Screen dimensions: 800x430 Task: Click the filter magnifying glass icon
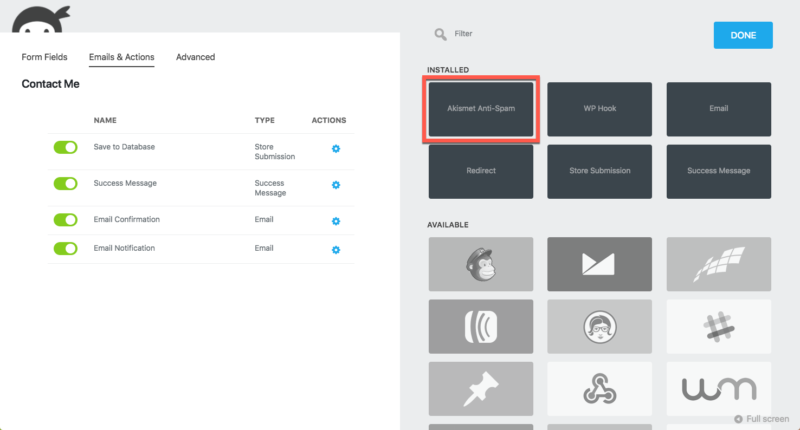pos(440,34)
